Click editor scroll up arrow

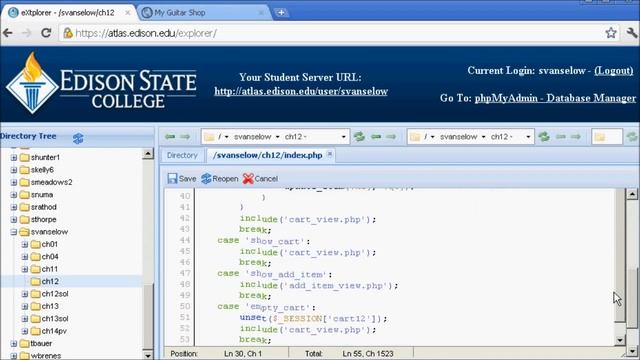tap(632, 194)
